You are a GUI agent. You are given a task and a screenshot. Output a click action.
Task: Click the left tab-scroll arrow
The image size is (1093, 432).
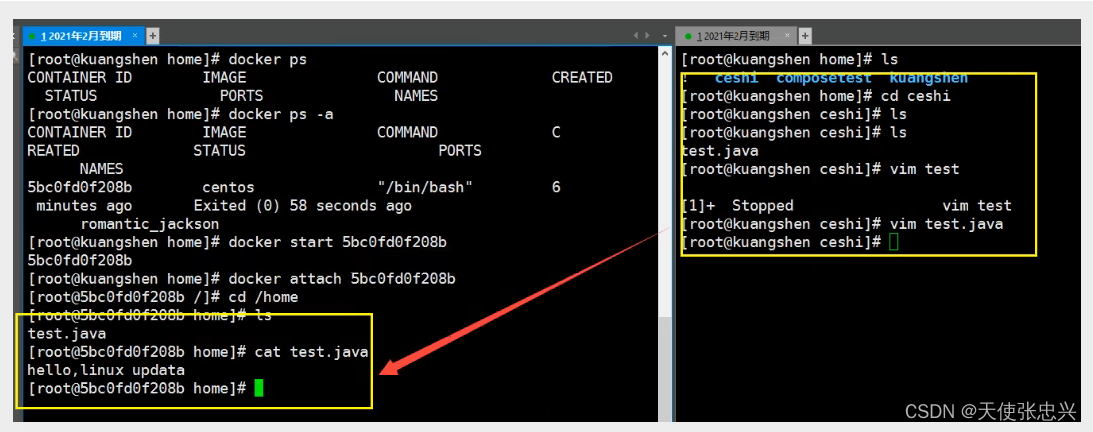(636, 36)
